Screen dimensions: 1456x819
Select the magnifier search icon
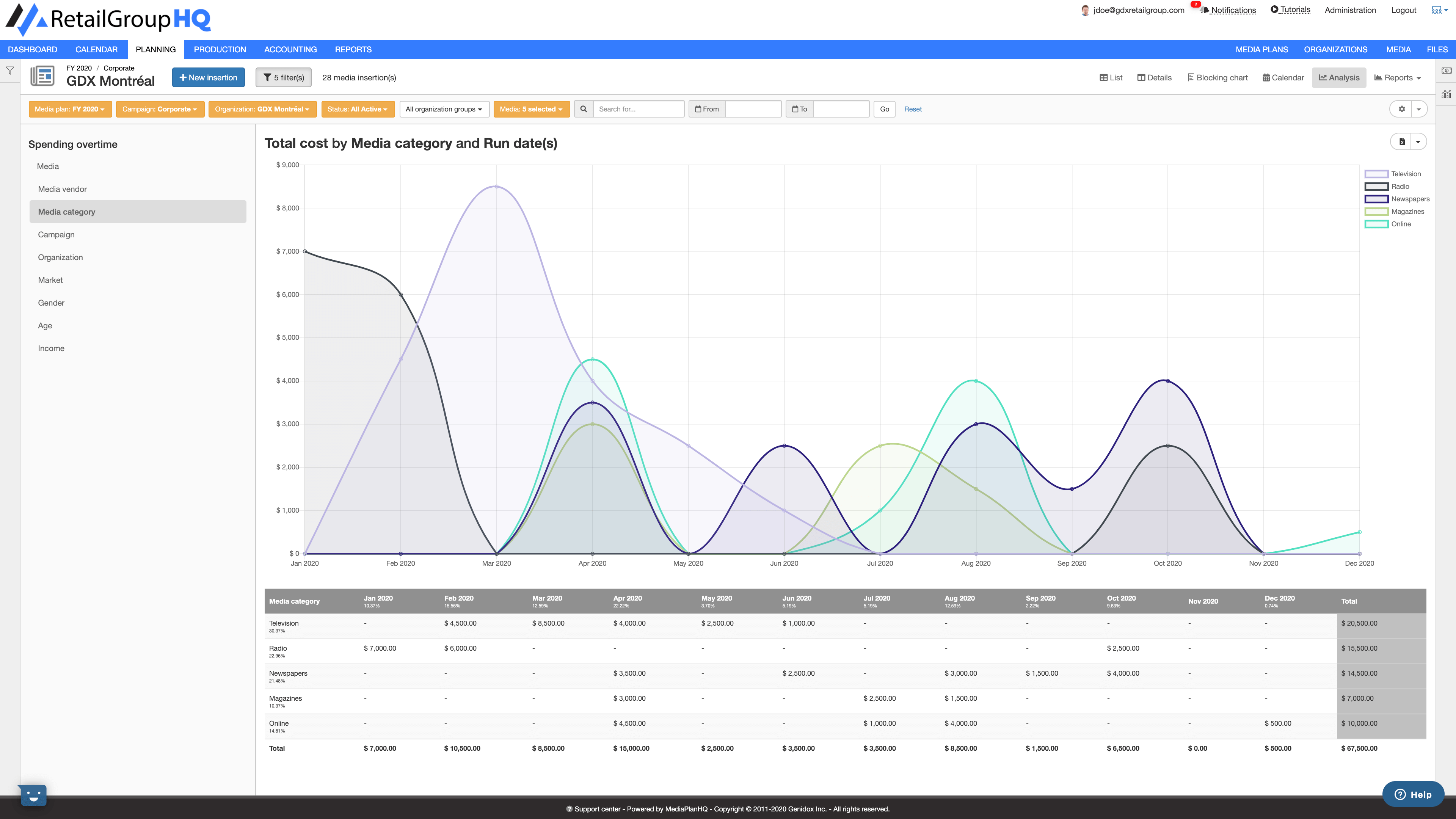click(x=583, y=108)
